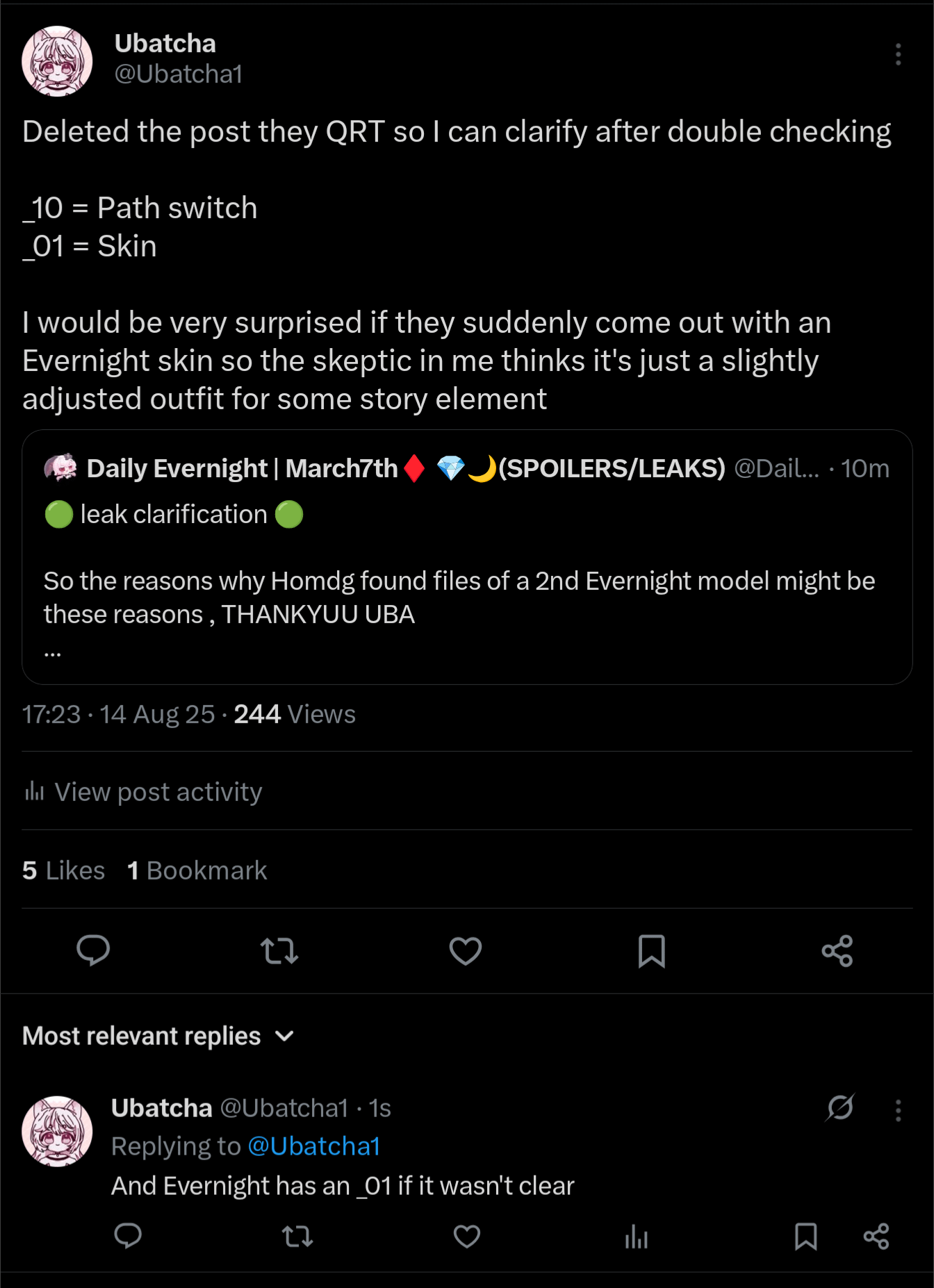The height and width of the screenshot is (1288, 934).
Task: Share the reply post
Action: pos(876,1237)
